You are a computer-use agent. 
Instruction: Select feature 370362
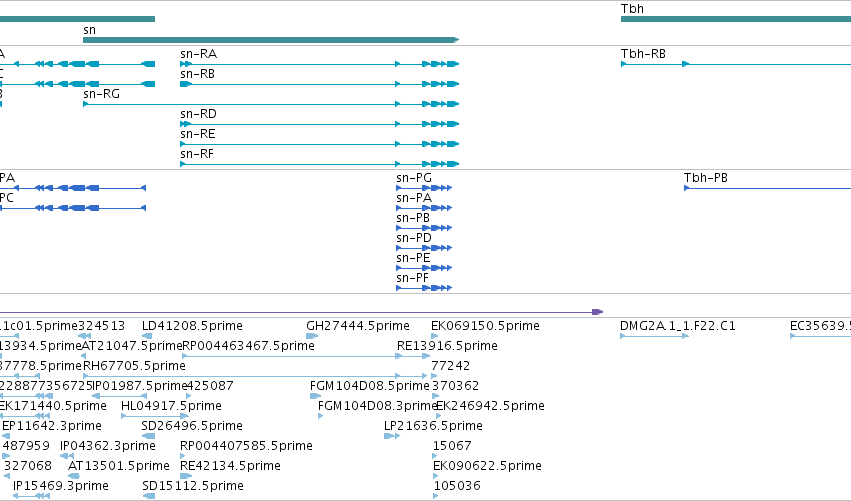point(455,386)
